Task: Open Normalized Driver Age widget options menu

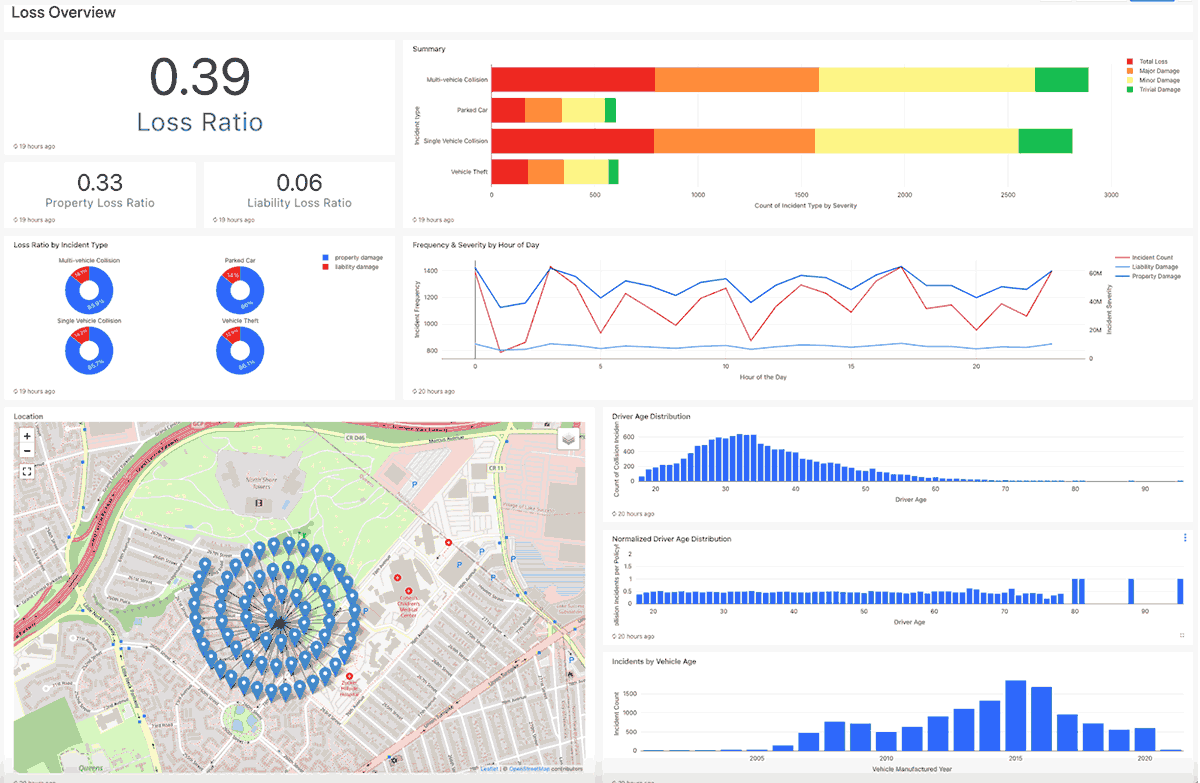Action: coord(1185,538)
